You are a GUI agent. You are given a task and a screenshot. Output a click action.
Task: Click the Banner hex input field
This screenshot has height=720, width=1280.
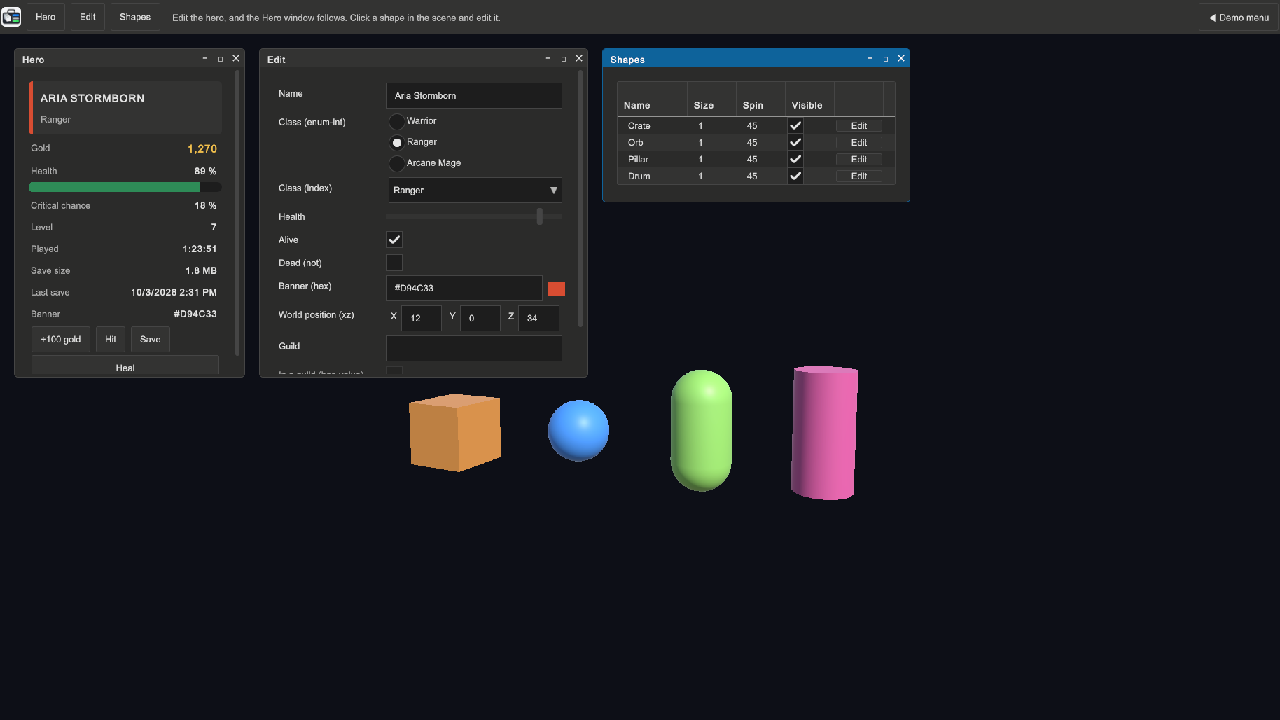point(465,288)
